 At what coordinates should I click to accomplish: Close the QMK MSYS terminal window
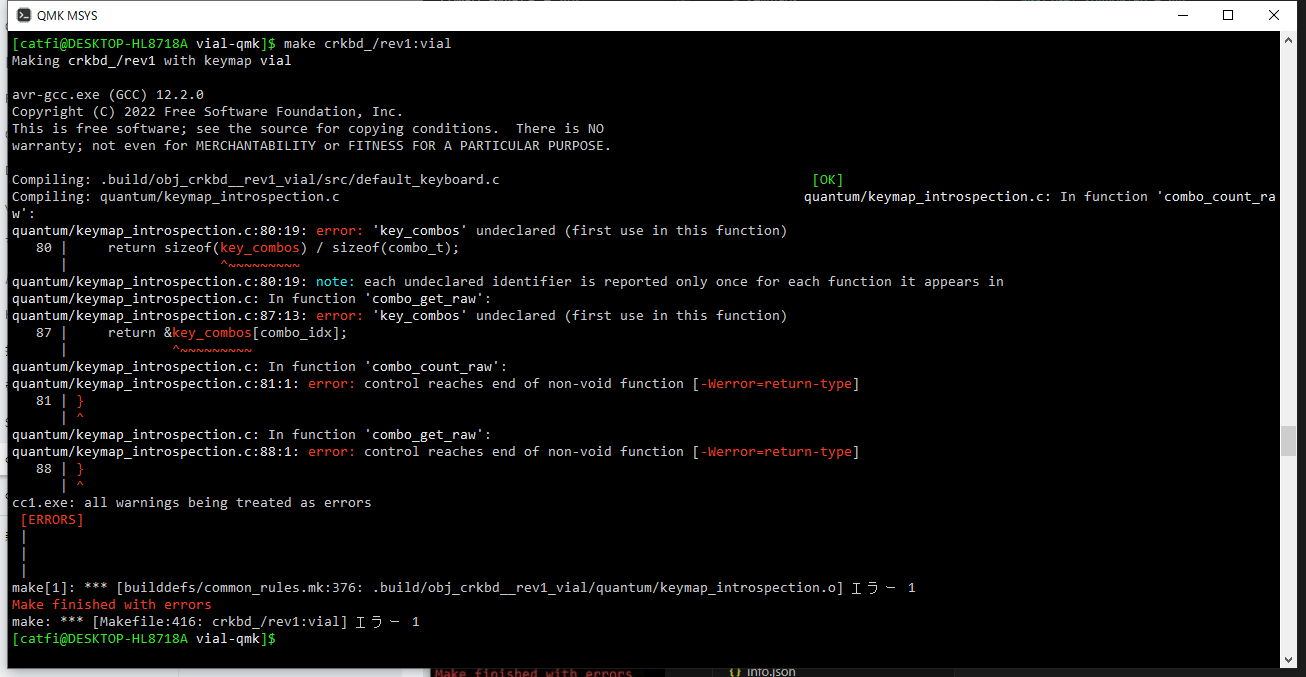1274,15
